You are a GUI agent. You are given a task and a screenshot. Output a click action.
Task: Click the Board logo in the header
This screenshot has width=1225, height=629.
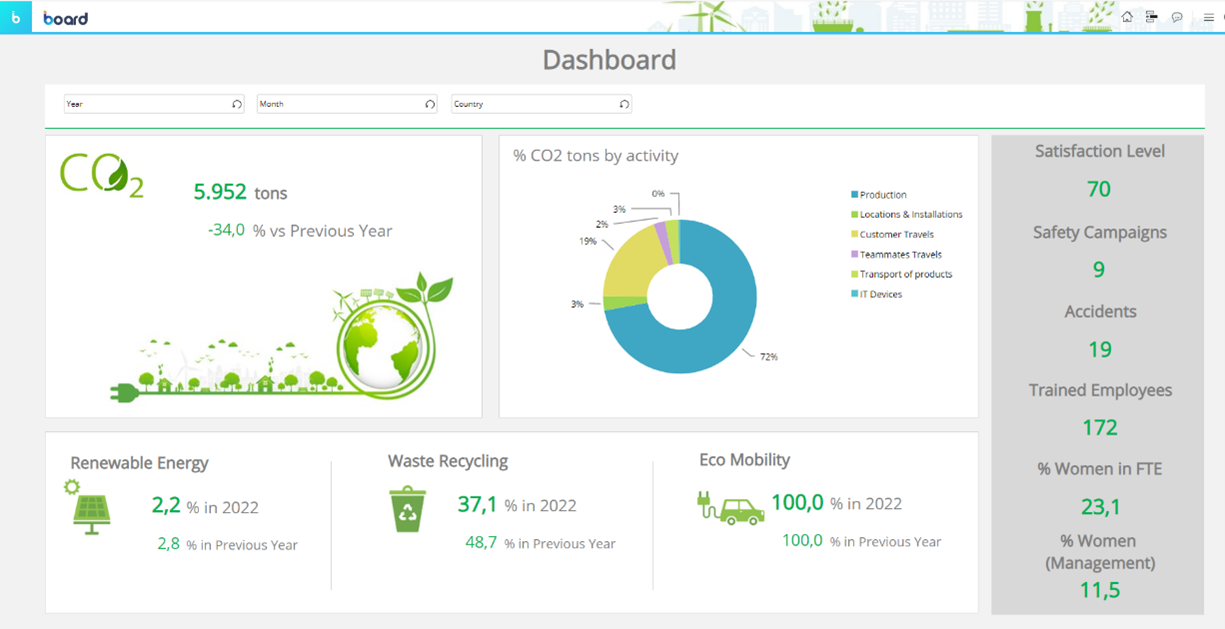pyautogui.click(x=66, y=17)
